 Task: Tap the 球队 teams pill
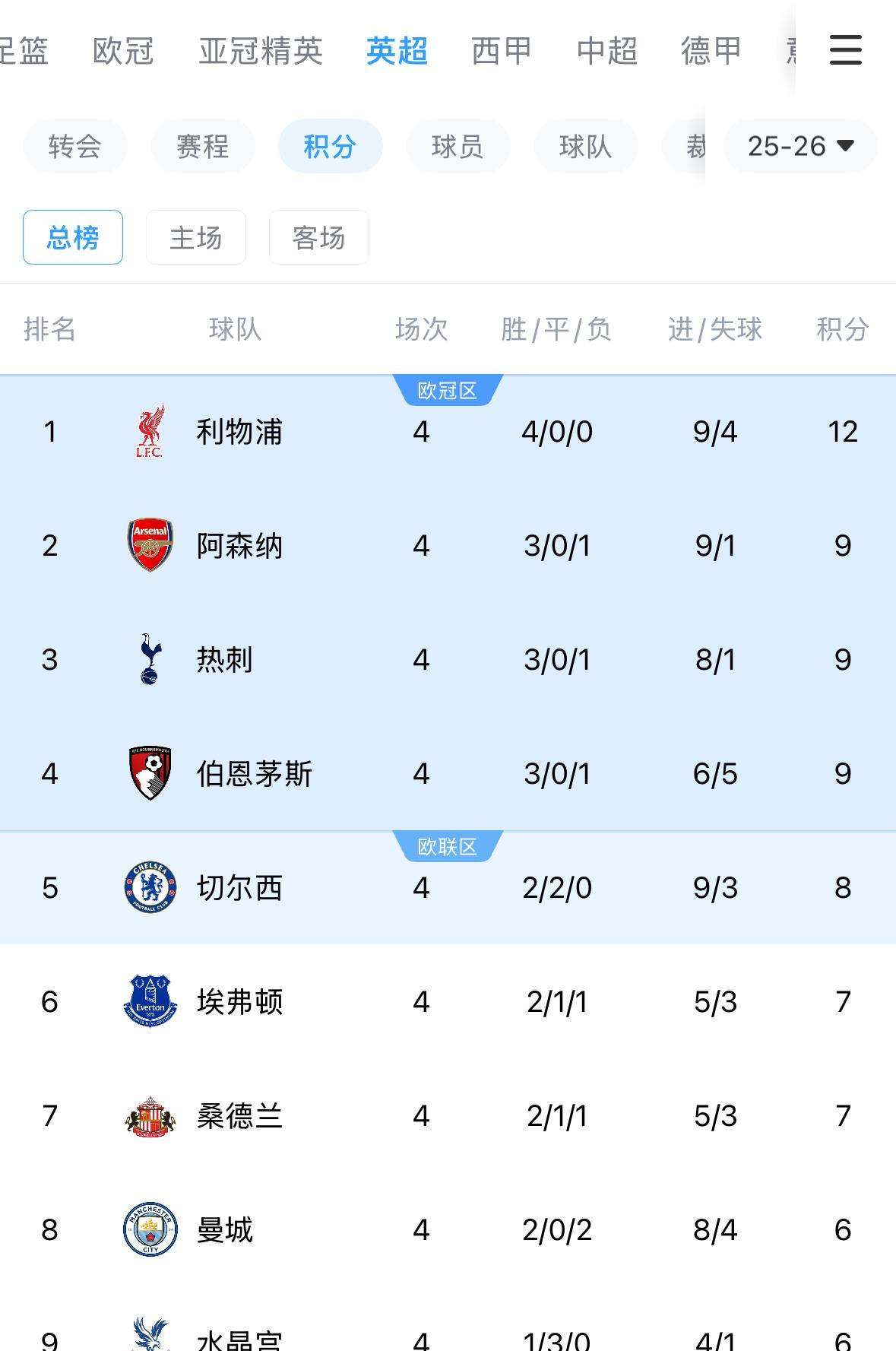tap(585, 146)
